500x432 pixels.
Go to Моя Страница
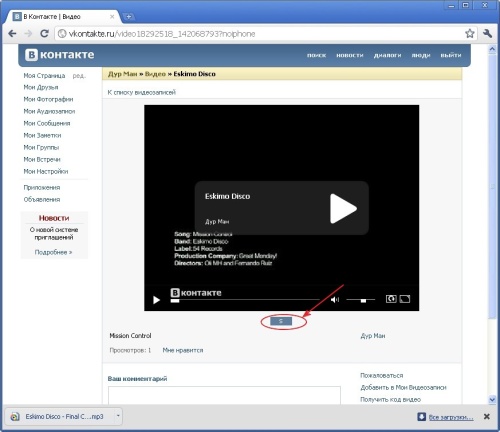[44, 76]
